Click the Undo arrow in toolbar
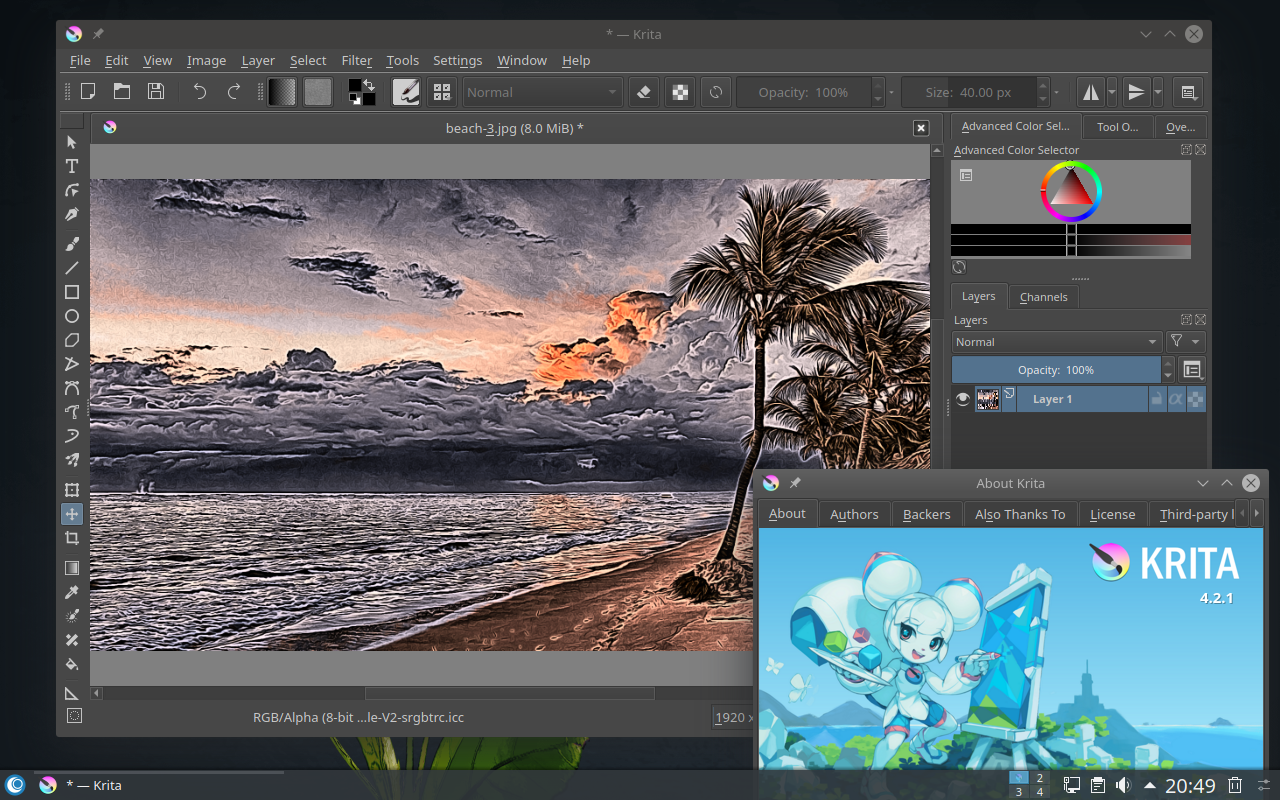This screenshot has width=1280, height=800. coord(200,92)
